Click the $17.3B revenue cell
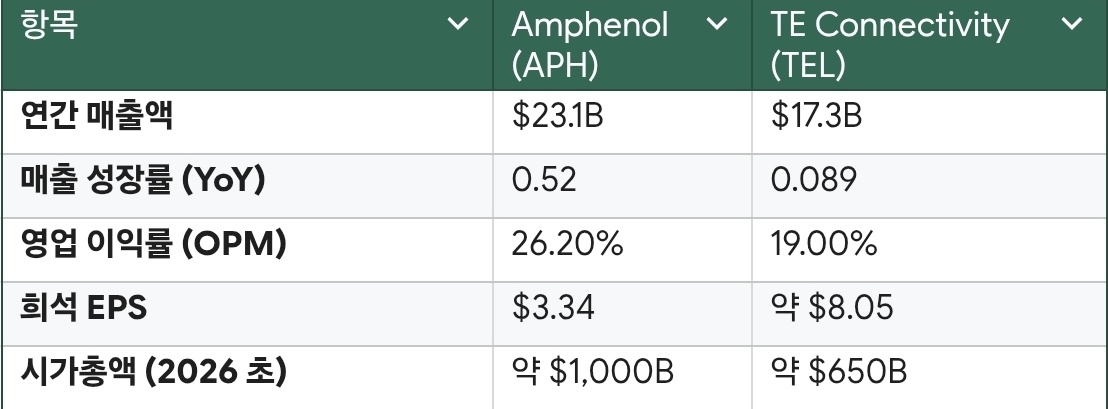Viewport: 1108px width, 409px height. click(x=929, y=122)
